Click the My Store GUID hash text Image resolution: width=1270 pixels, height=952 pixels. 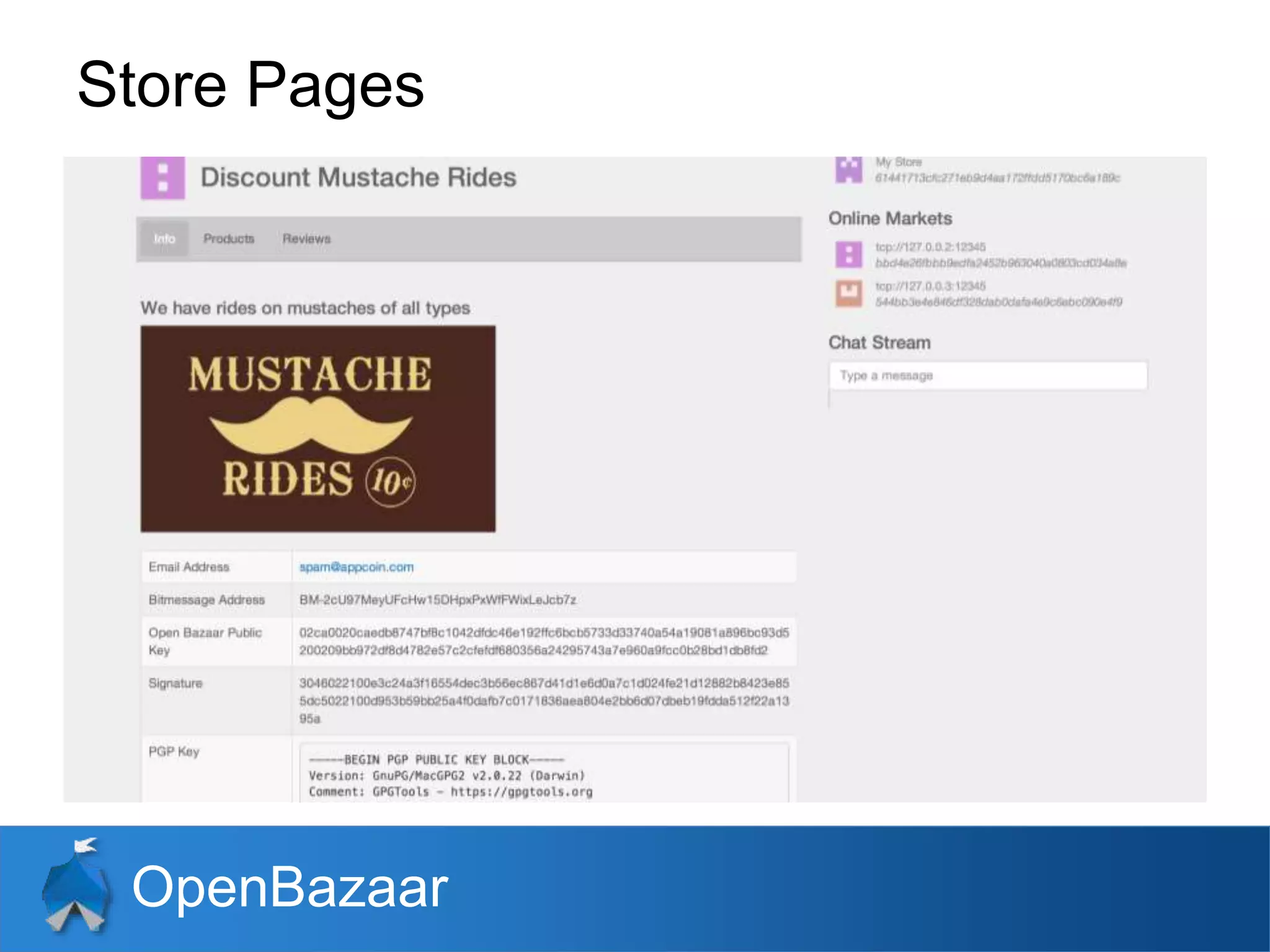(997, 178)
